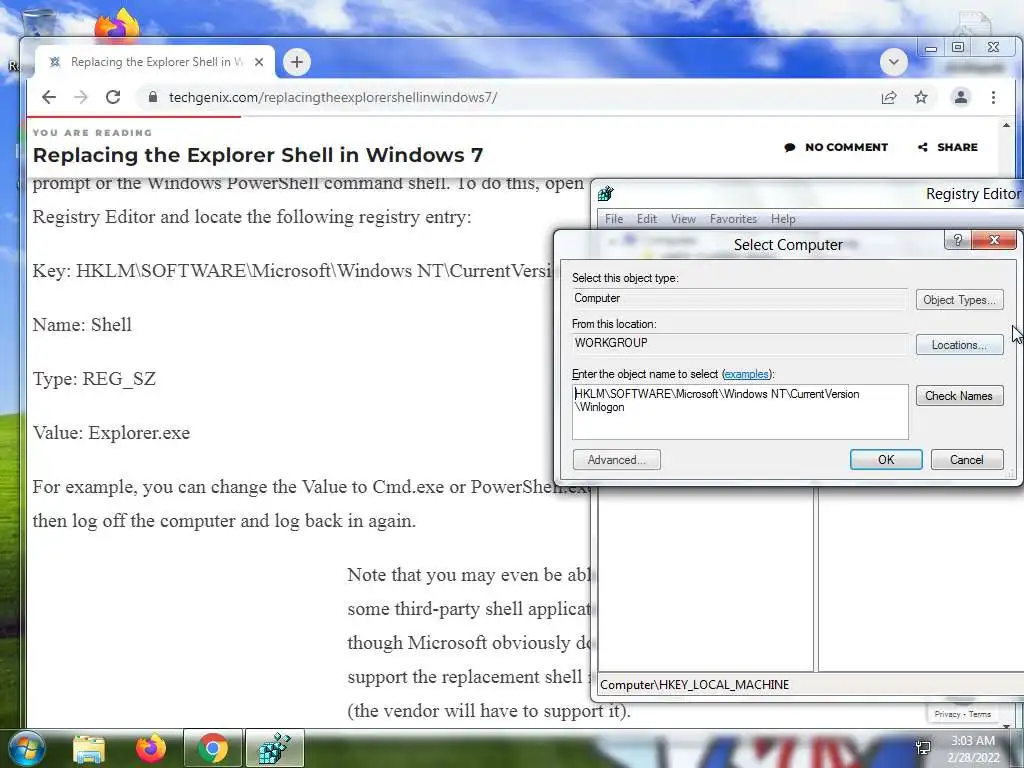This screenshot has height=768, width=1024.
Task: Click the text Name: Shell
Action: click(x=82, y=325)
